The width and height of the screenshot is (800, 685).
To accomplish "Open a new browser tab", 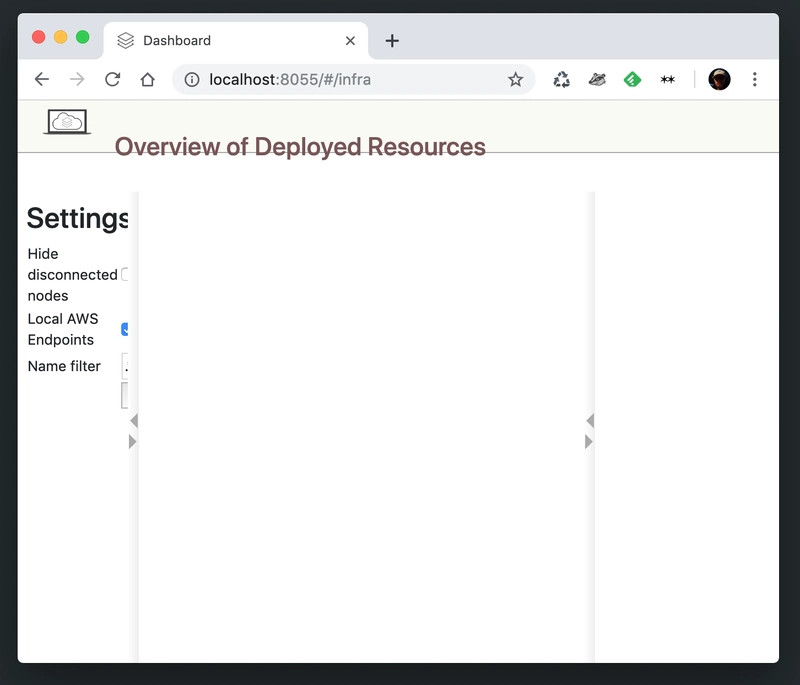I will (392, 41).
